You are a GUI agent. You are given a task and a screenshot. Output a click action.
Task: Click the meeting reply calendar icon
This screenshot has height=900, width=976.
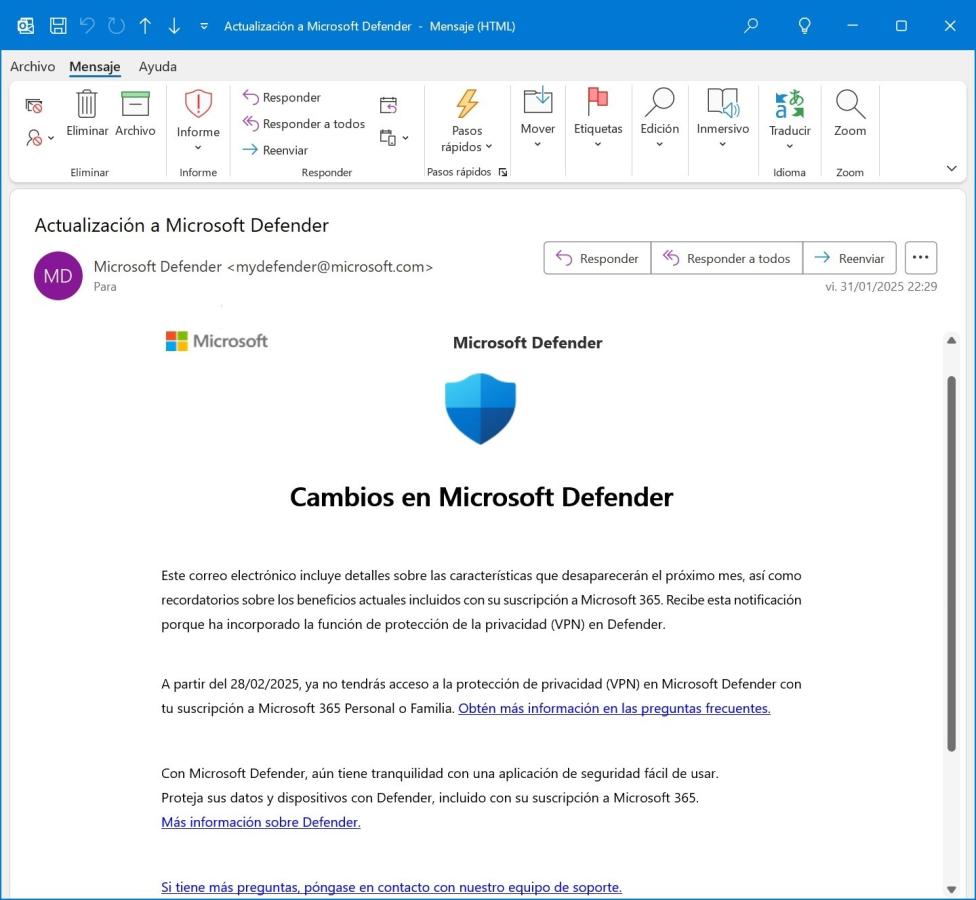tap(388, 105)
